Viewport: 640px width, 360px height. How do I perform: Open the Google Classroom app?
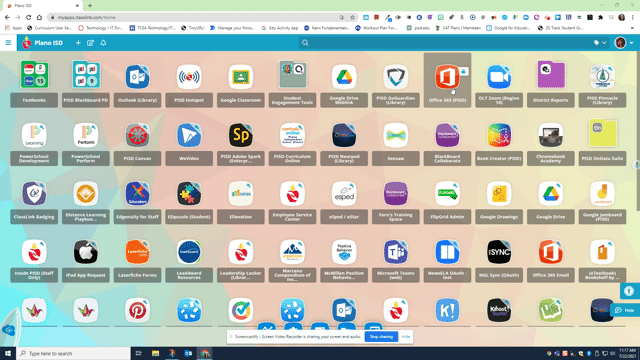tap(240, 84)
